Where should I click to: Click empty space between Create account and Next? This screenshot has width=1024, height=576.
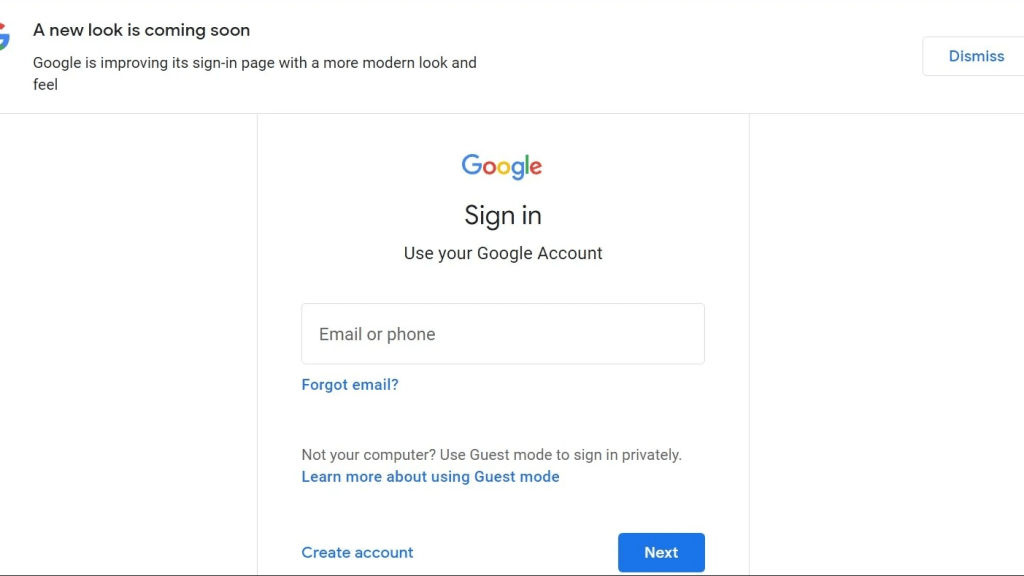[x=515, y=553]
